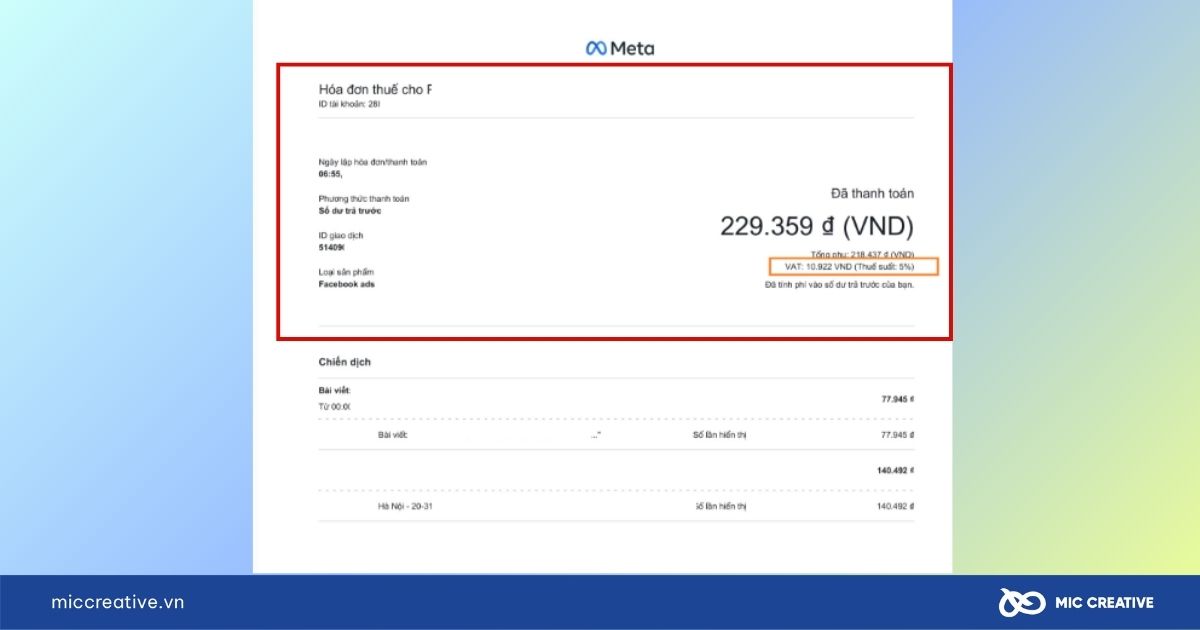Select the time value '06:55,'
Image resolution: width=1200 pixels, height=630 pixels.
pyautogui.click(x=330, y=173)
